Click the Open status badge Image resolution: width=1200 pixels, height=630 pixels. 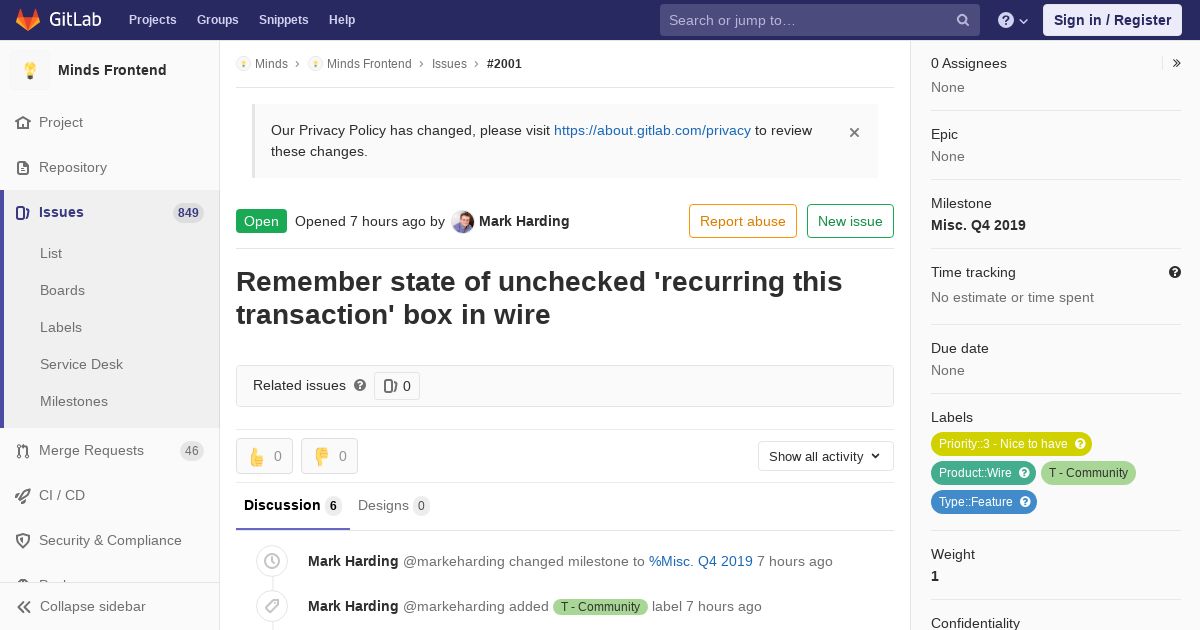pos(261,222)
